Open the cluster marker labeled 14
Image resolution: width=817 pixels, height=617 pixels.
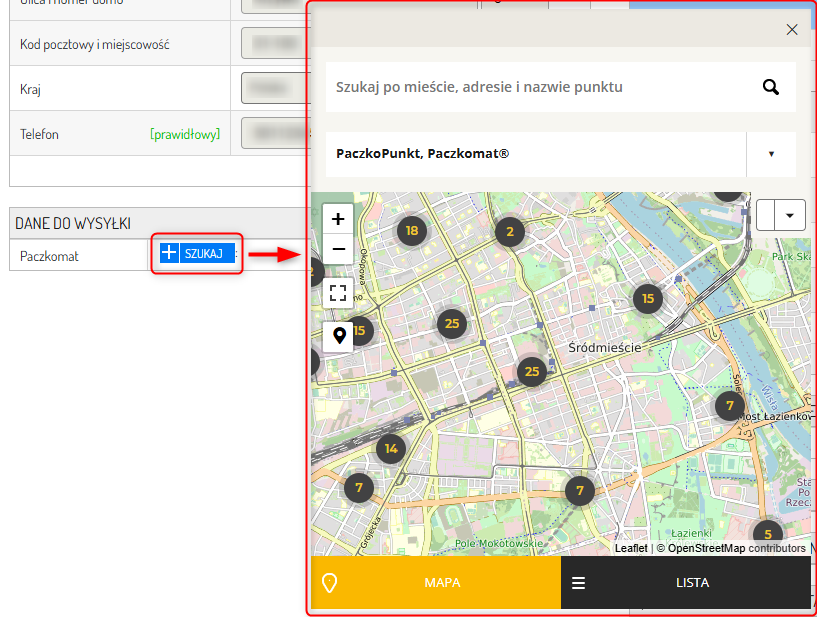click(x=391, y=448)
